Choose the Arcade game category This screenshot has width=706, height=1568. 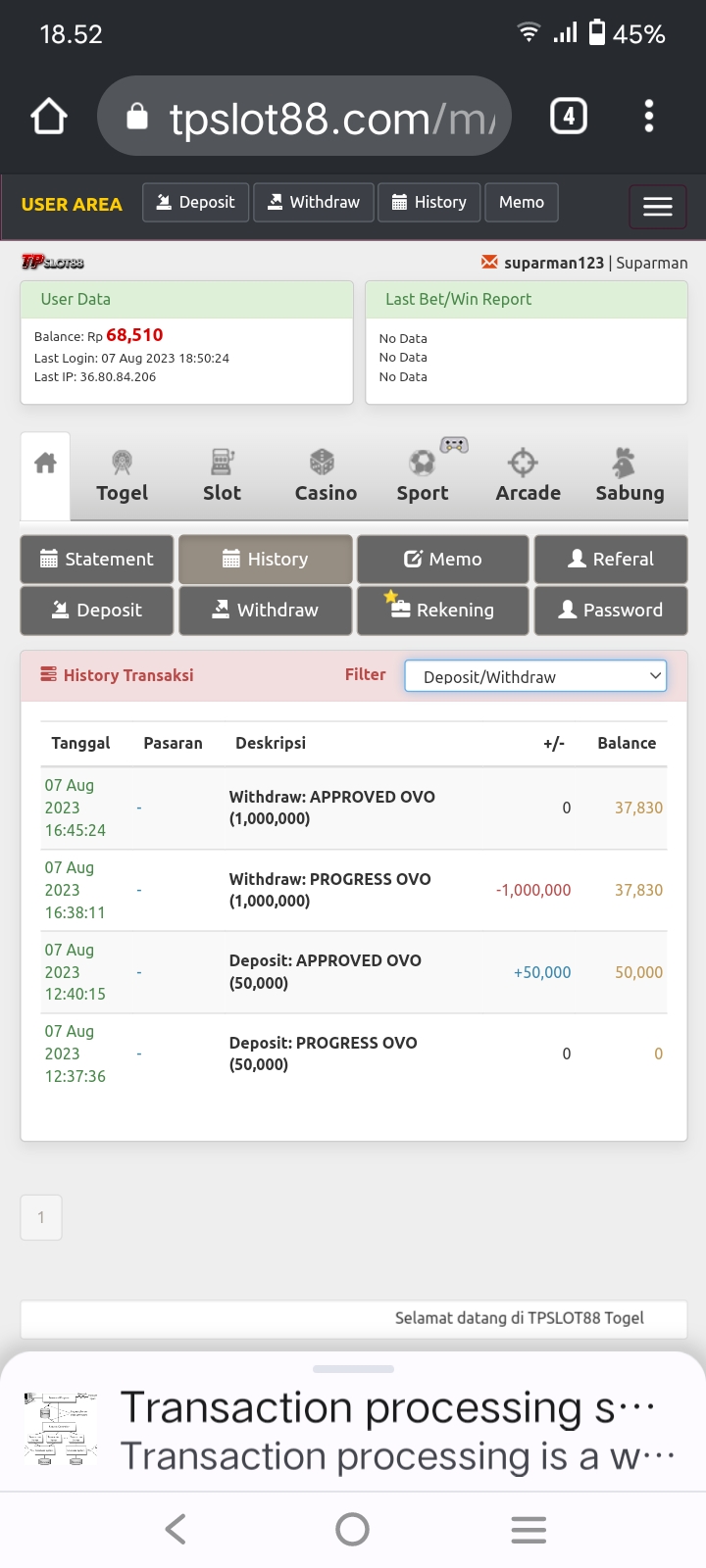[527, 476]
